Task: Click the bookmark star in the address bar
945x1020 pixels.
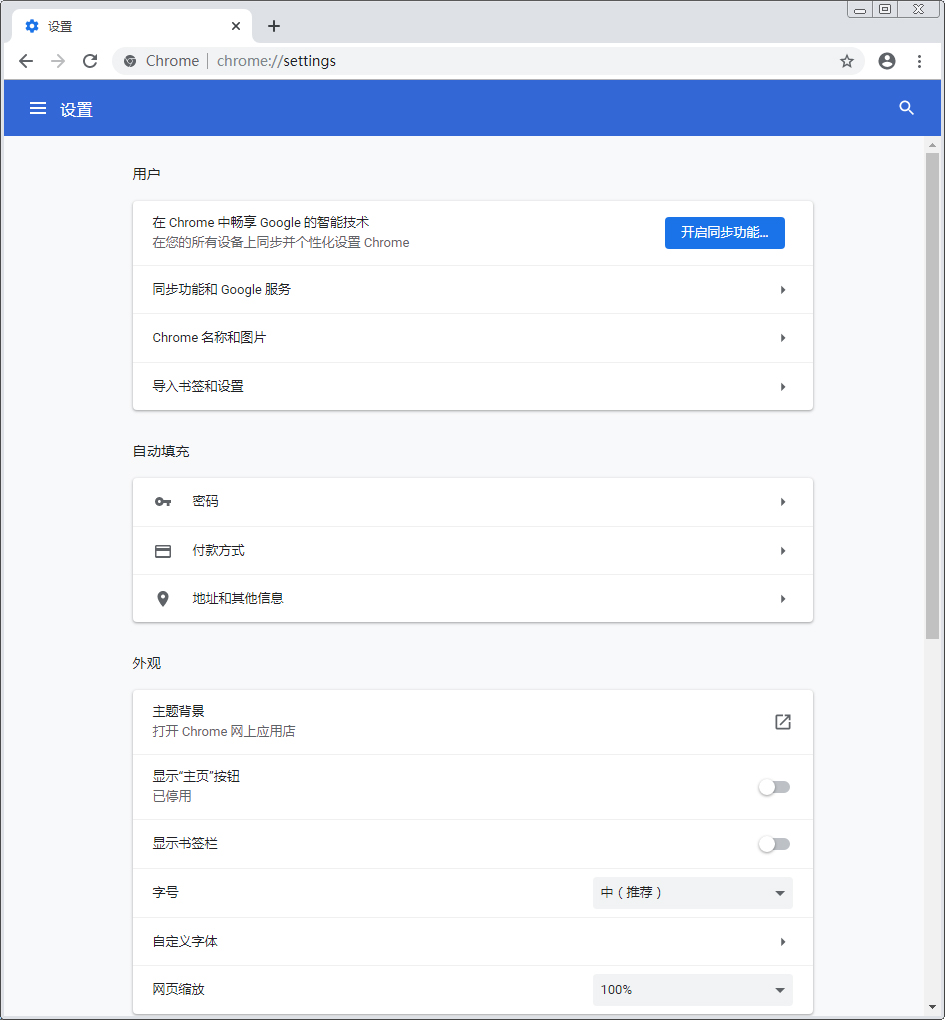Action: point(847,61)
